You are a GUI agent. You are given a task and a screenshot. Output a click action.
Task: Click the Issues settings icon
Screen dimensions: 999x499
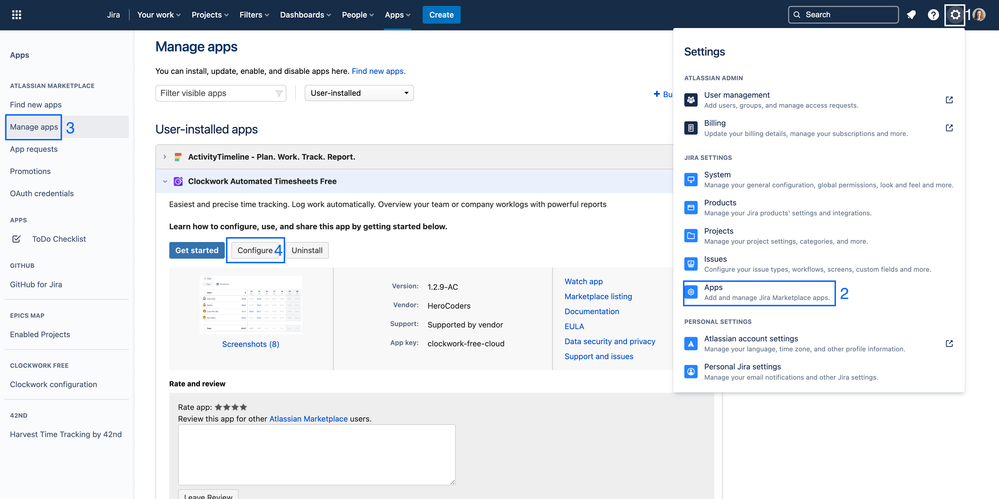point(691,264)
